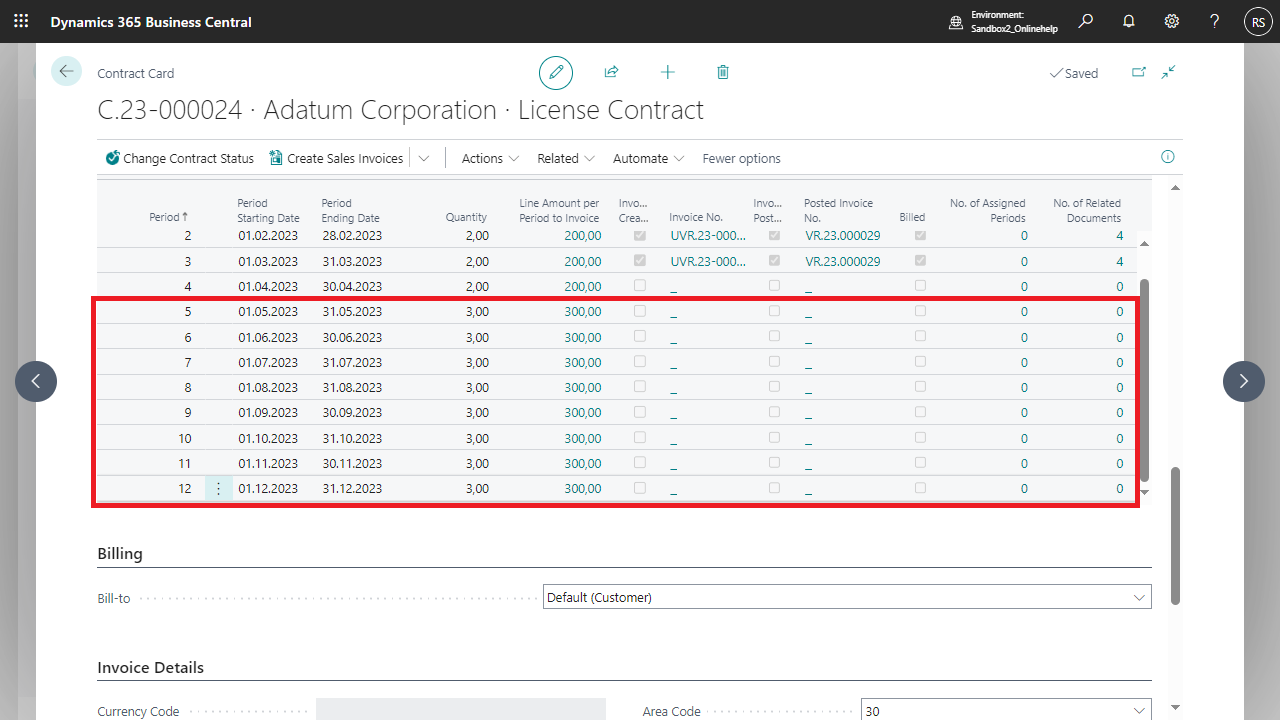Click the search magnifier icon
This screenshot has width=1280, height=720.
(1085, 21)
